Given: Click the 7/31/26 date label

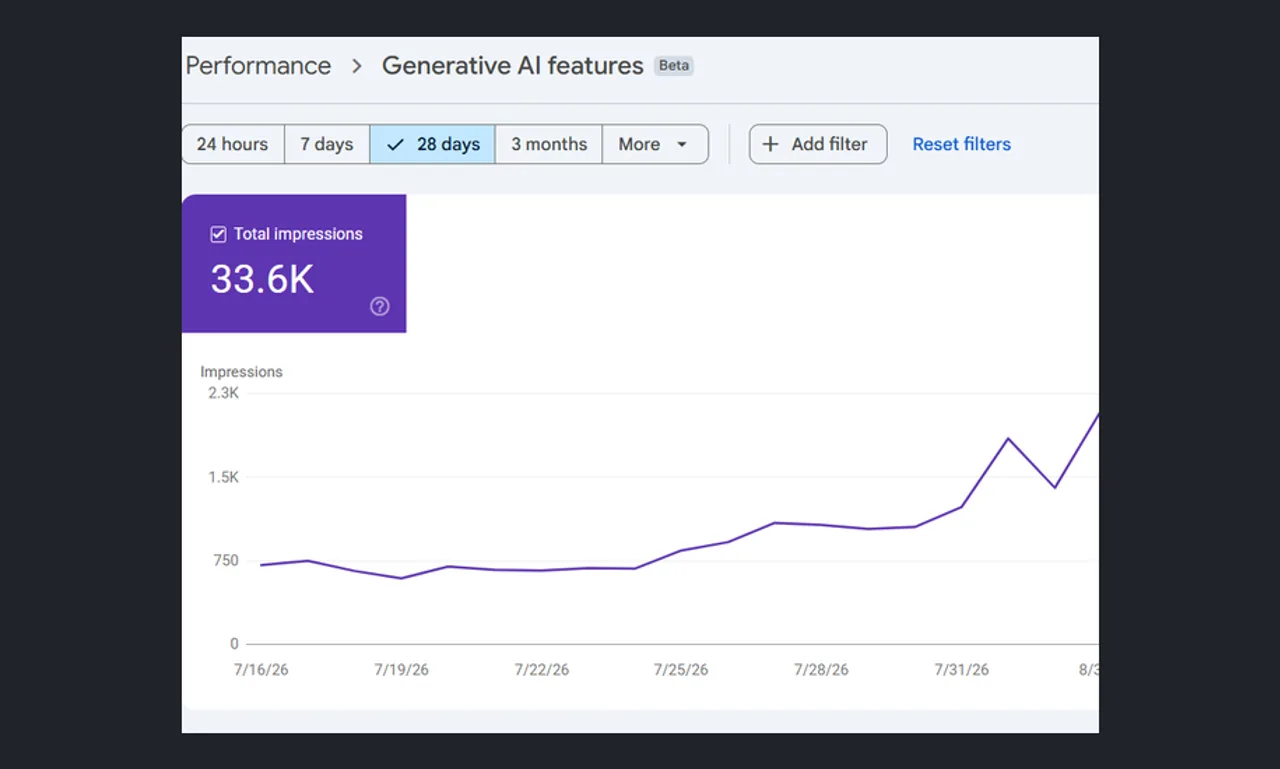Looking at the screenshot, I should (x=962, y=670).
